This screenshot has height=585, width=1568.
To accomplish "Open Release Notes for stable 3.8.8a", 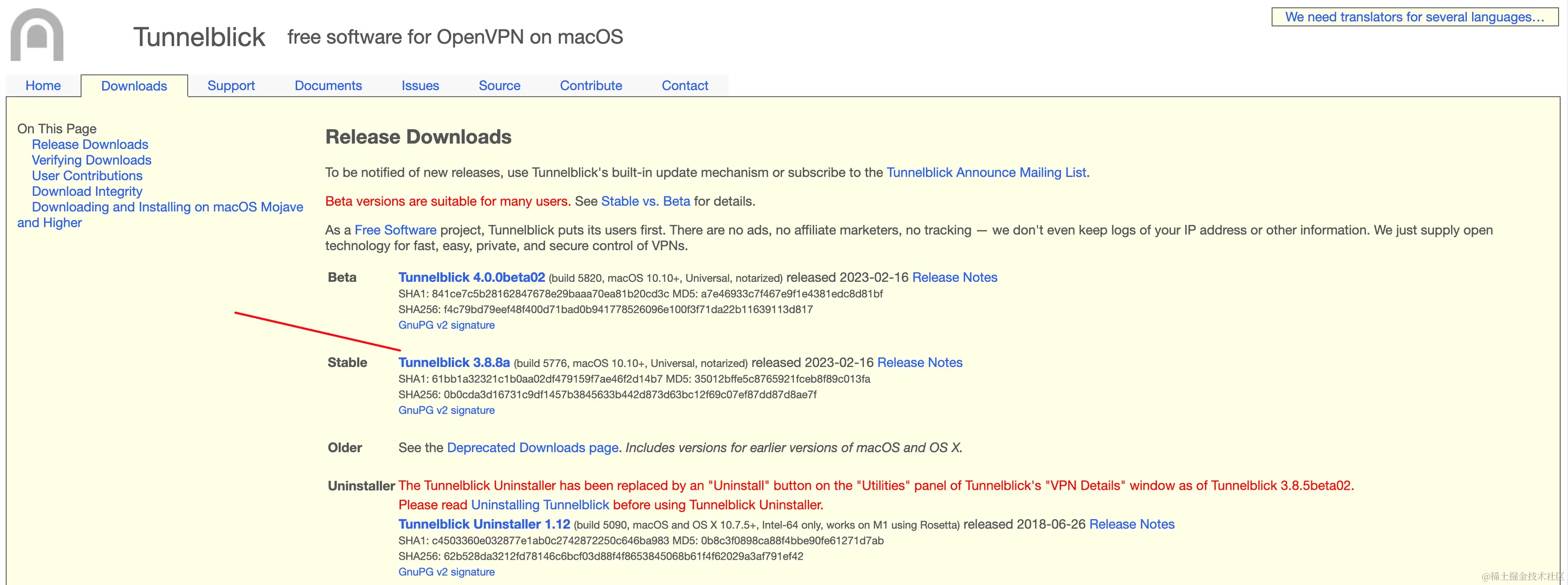I will coord(919,362).
